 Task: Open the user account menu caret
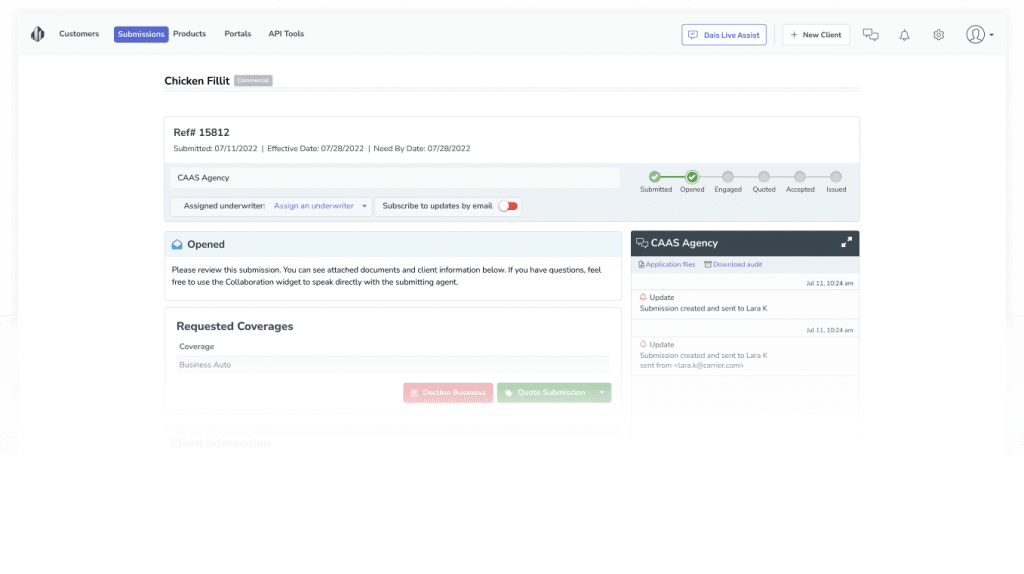coord(991,35)
